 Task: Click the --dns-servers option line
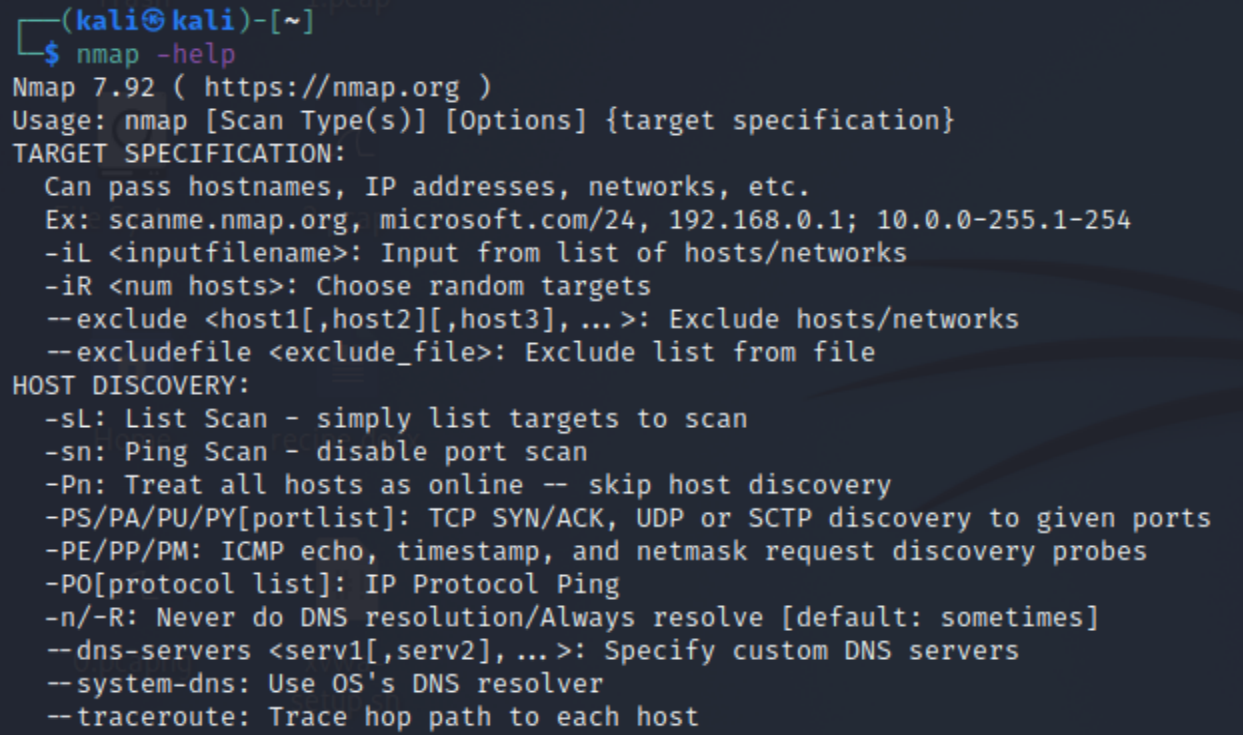pos(532,650)
